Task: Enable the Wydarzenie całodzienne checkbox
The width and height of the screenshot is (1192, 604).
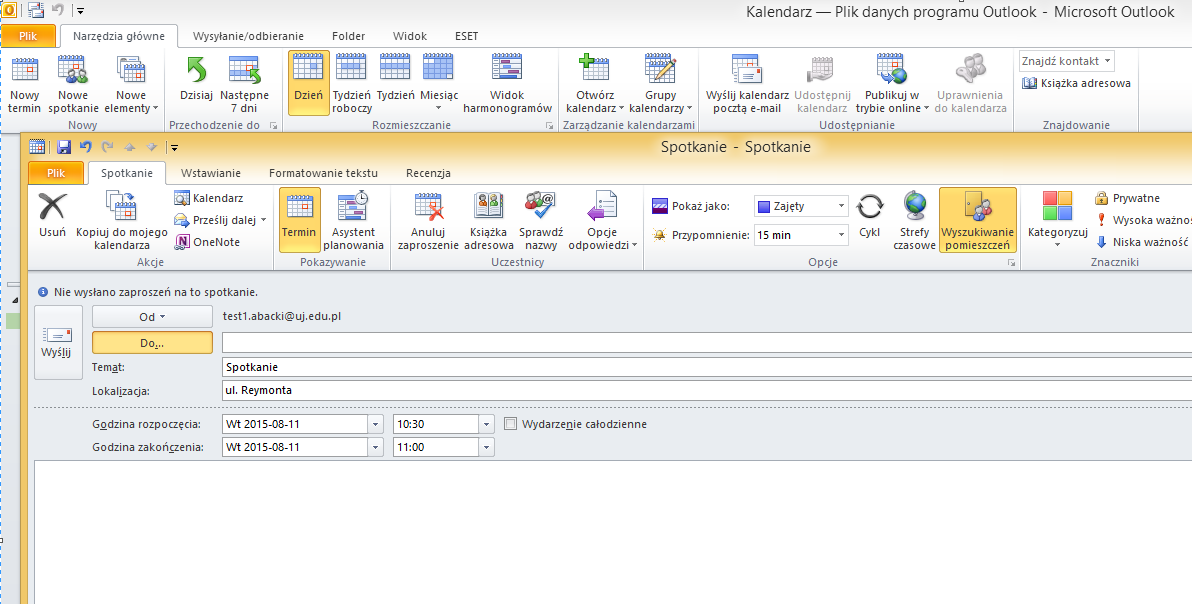Action: 510,424
